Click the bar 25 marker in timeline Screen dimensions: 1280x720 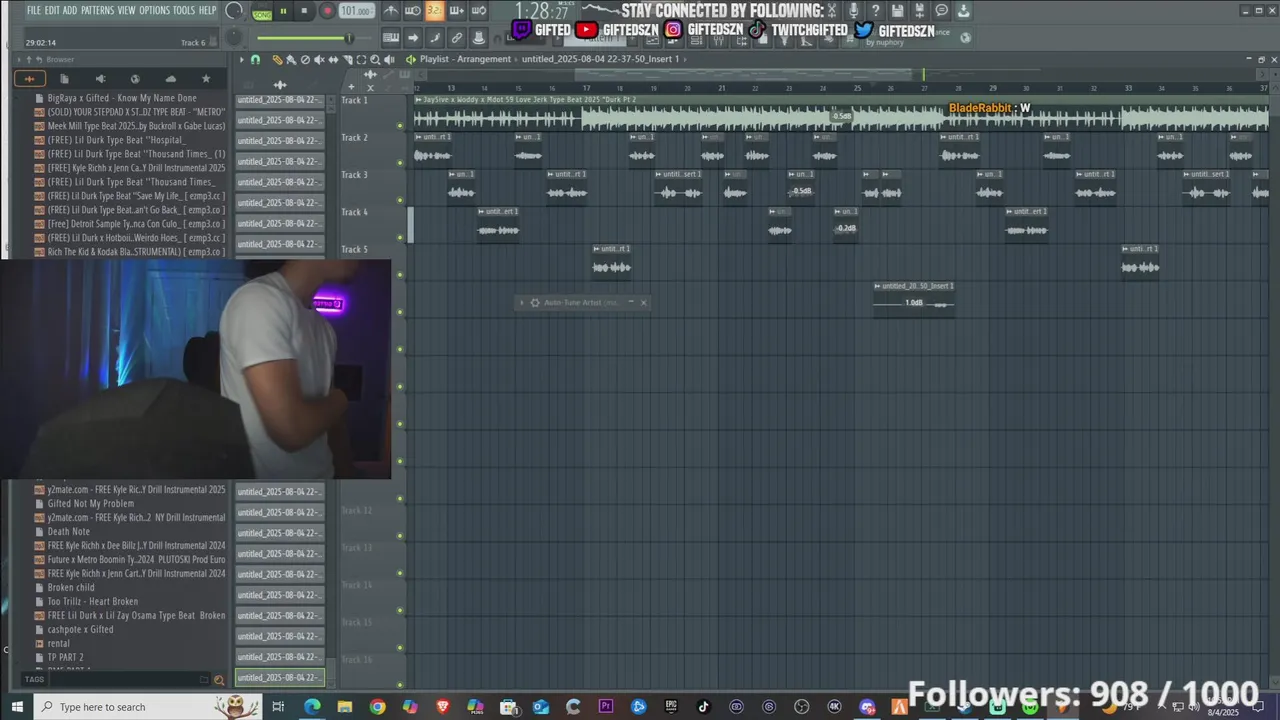pyautogui.click(x=857, y=88)
